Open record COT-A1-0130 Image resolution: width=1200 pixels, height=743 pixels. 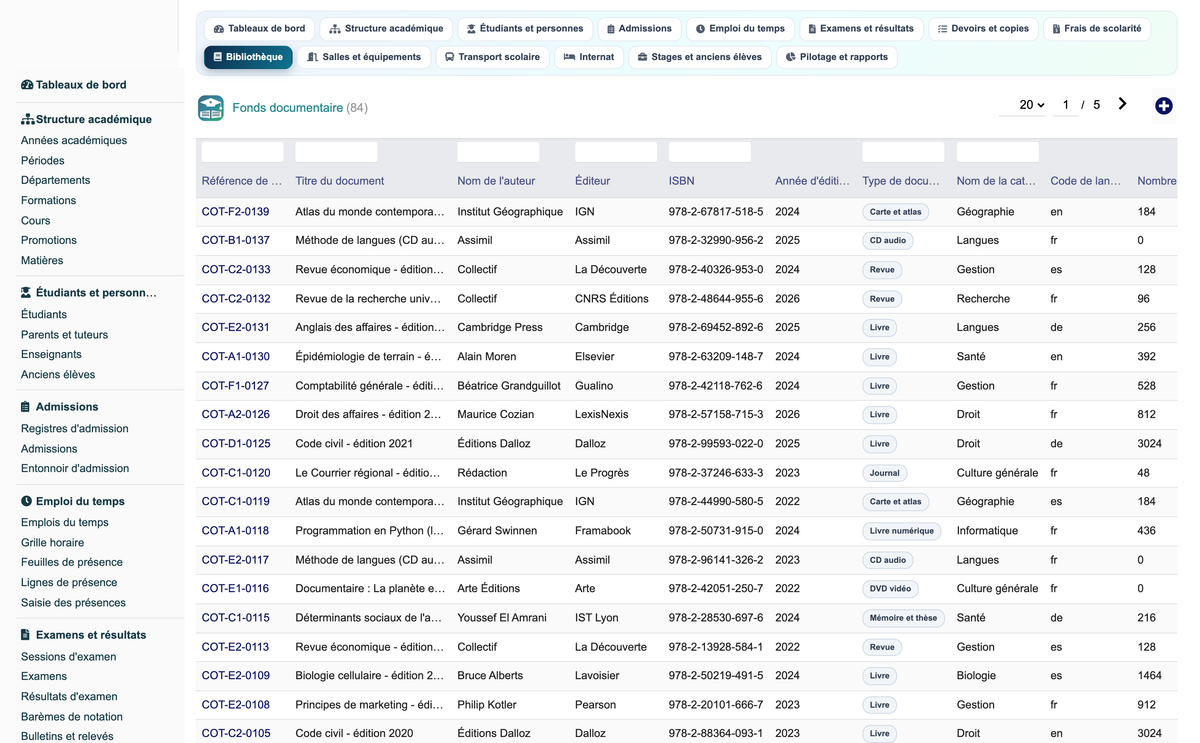click(x=236, y=356)
